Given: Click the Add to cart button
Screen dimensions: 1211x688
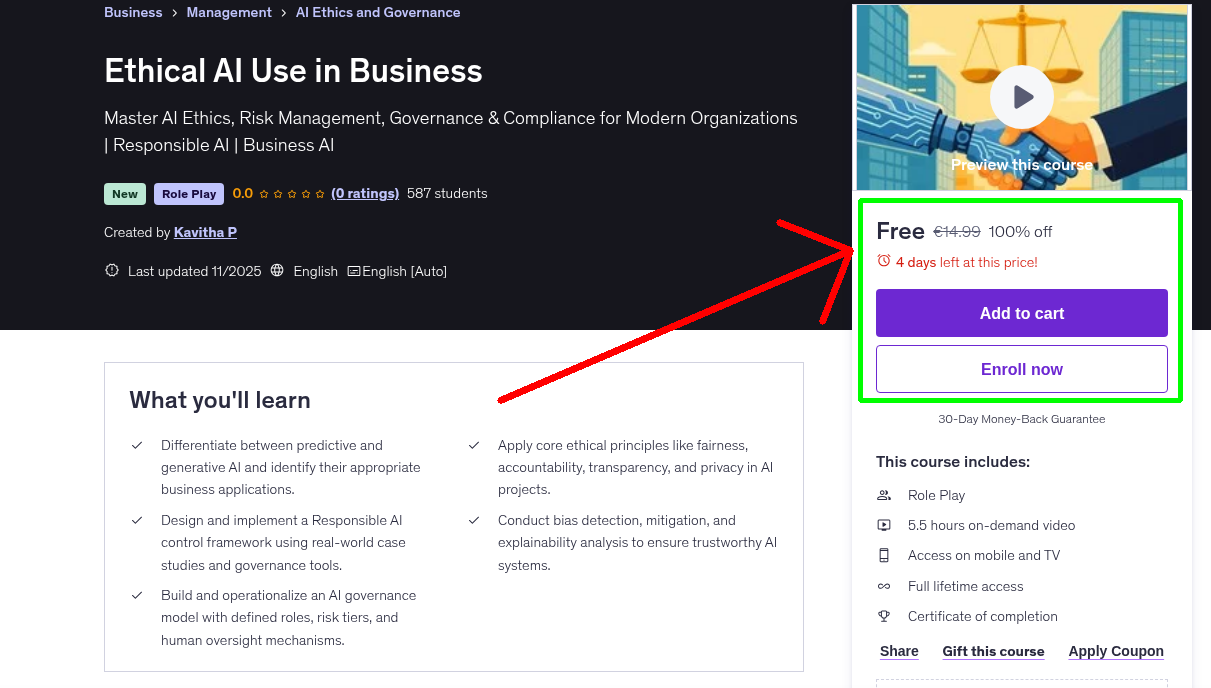Looking at the screenshot, I should (1021, 313).
